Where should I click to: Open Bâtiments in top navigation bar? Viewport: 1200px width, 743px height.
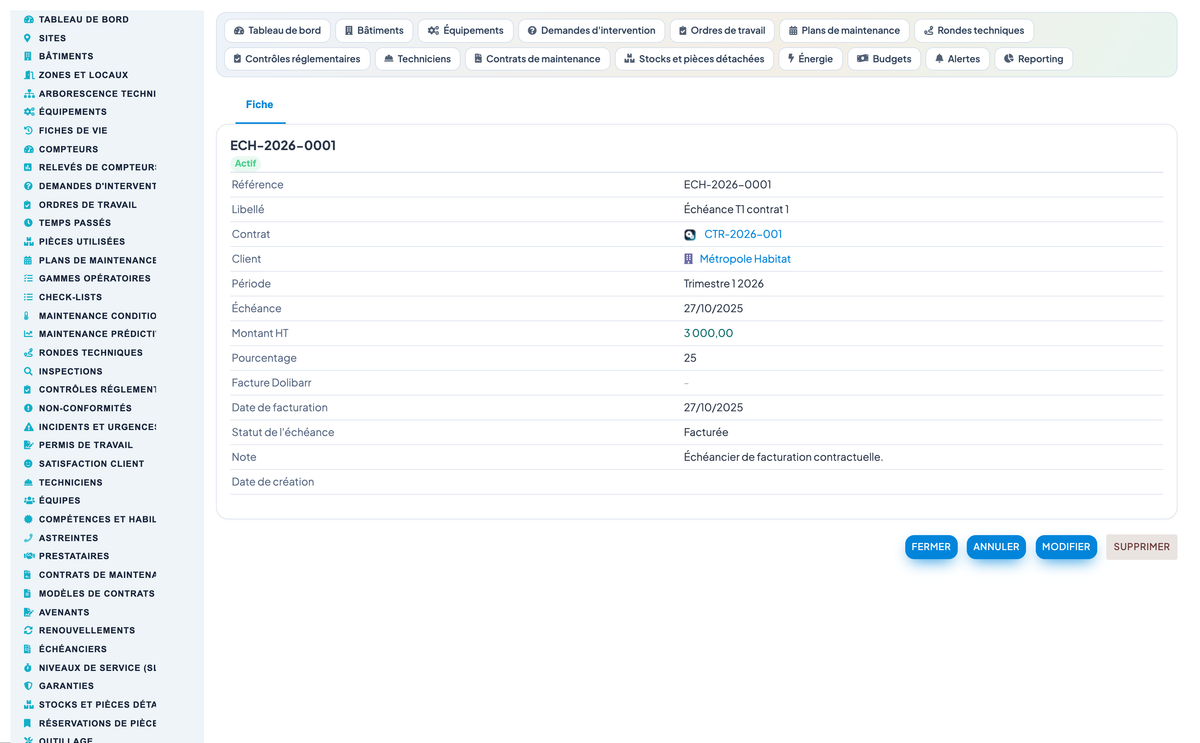point(374,31)
